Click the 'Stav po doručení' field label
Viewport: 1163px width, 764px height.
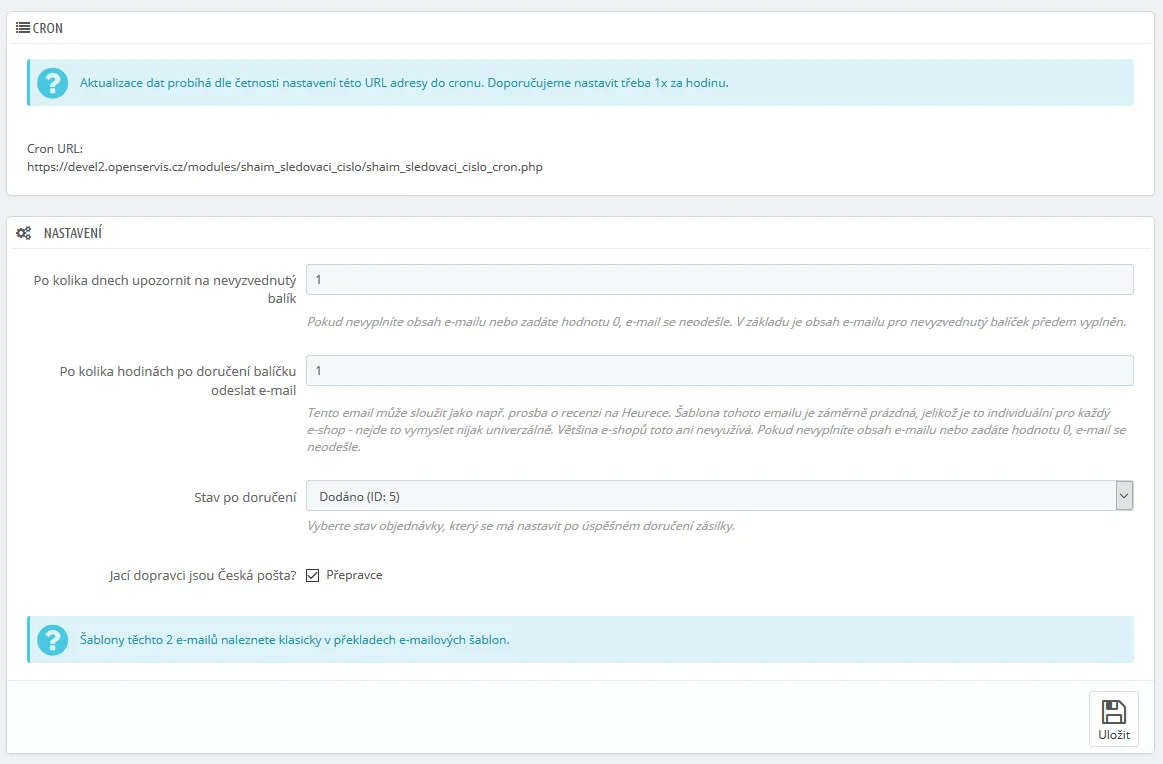[x=245, y=496]
